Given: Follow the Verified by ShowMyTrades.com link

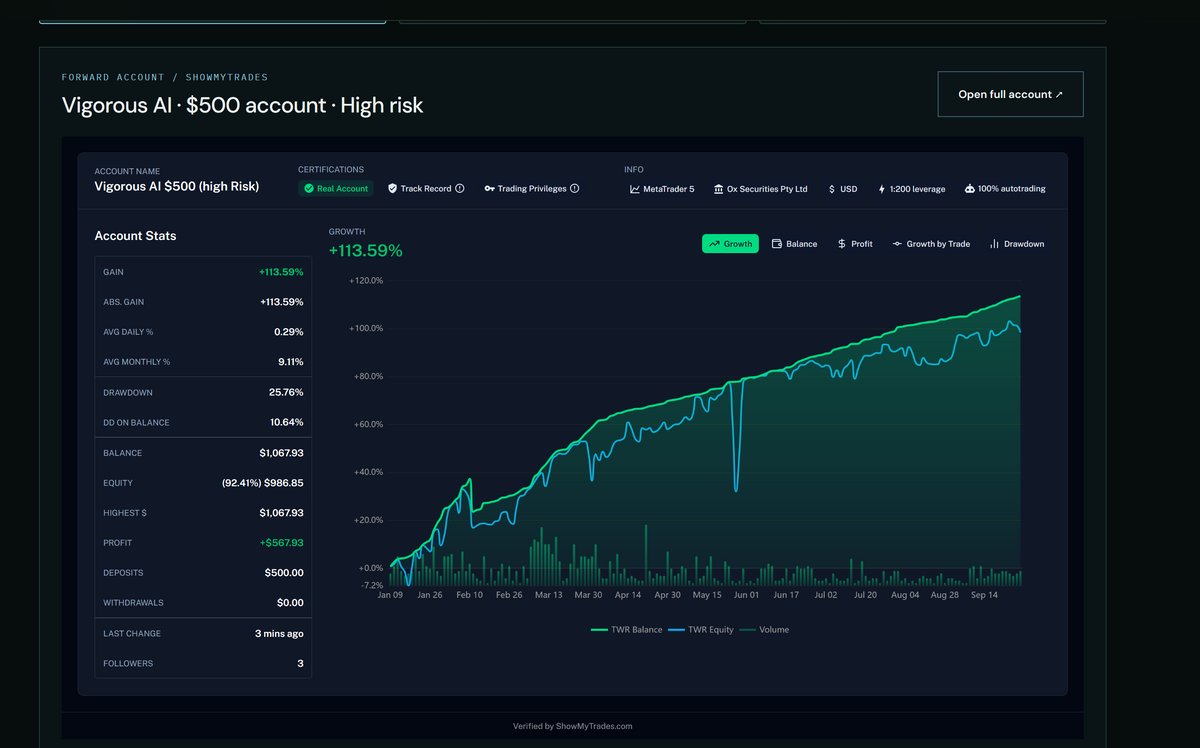Looking at the screenshot, I should pos(572,726).
